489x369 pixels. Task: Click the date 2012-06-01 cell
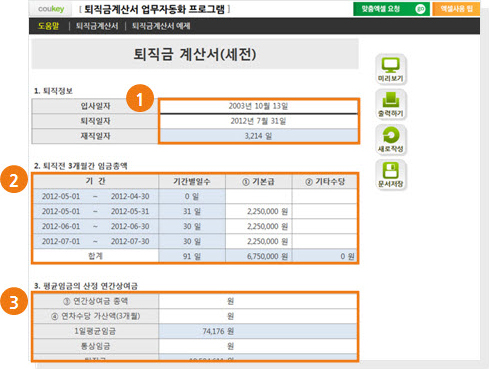[x=61, y=226]
